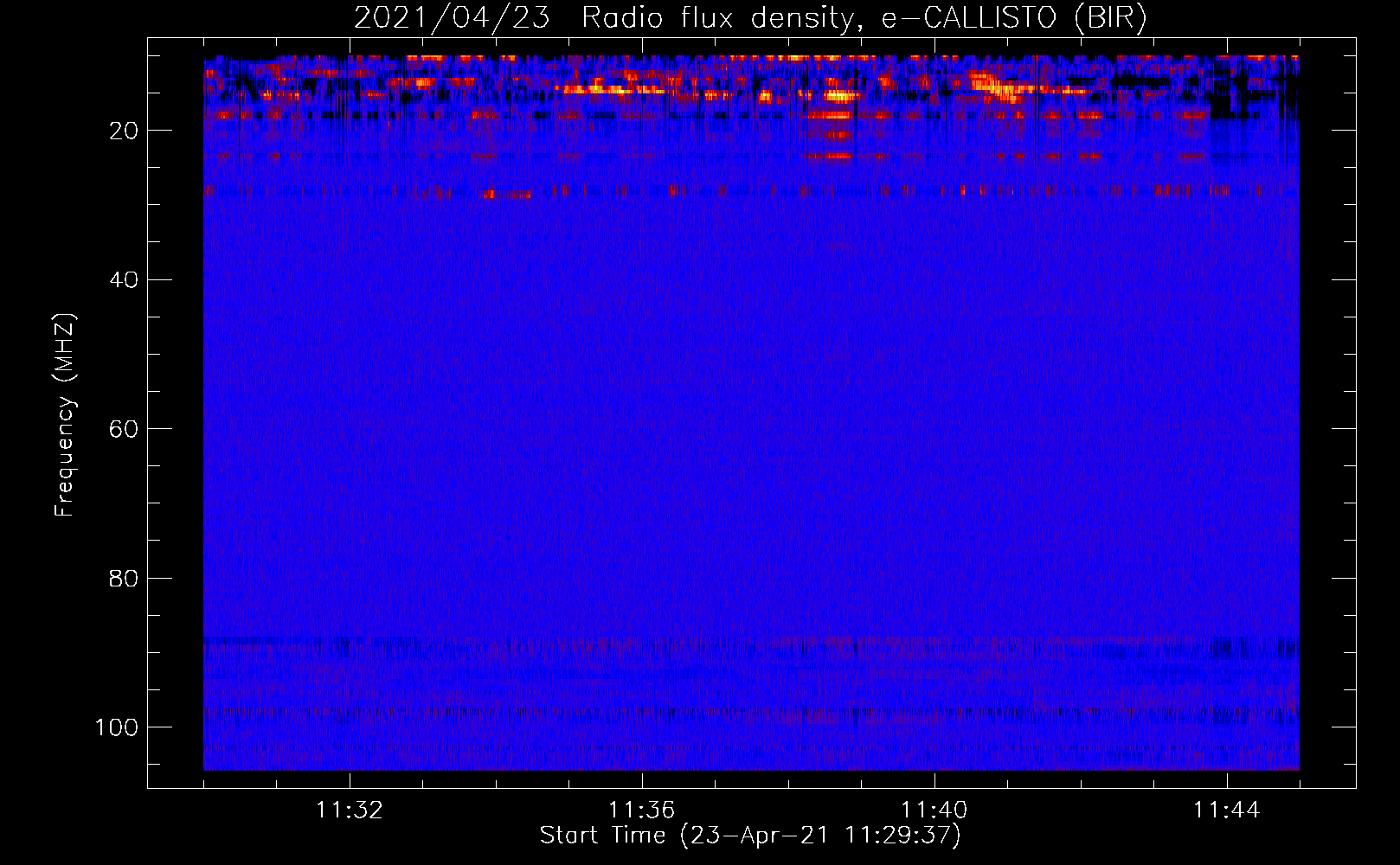Select the 'Frequency (MHZ)' axis label
Viewport: 1400px width, 865px height.
pyautogui.click(x=65, y=414)
